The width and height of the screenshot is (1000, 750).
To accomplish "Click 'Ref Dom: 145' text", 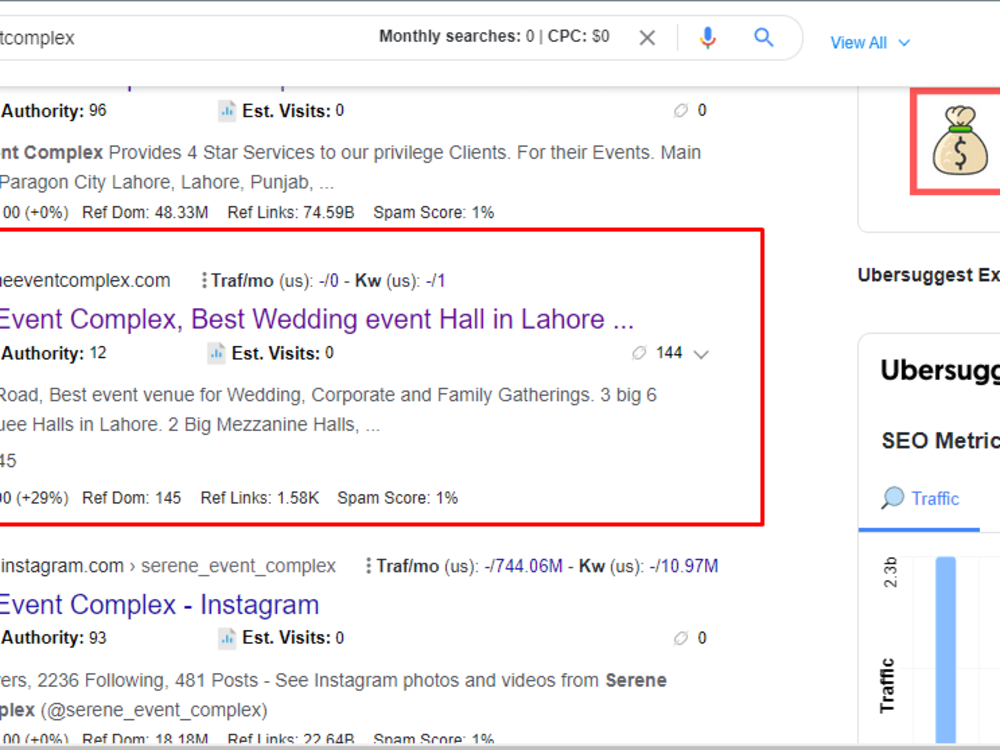I will [131, 498].
